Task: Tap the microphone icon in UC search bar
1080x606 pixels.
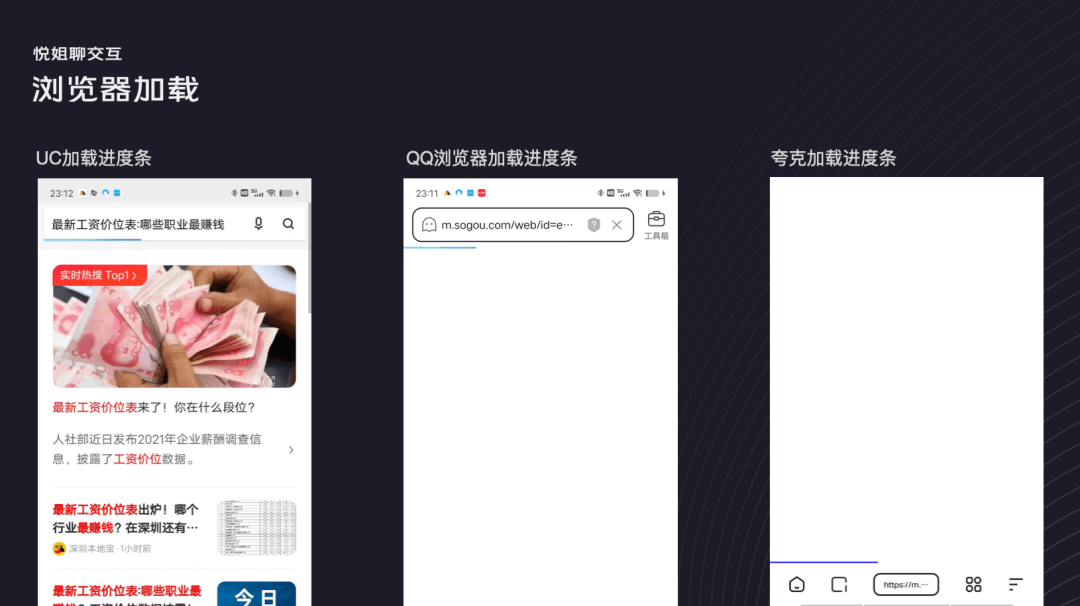Action: click(258, 224)
